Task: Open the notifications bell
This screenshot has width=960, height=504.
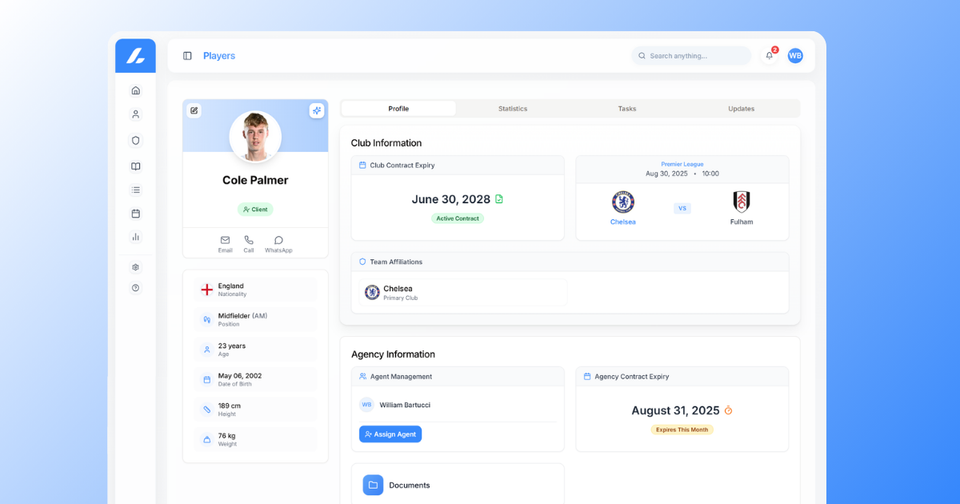Action: coord(769,56)
